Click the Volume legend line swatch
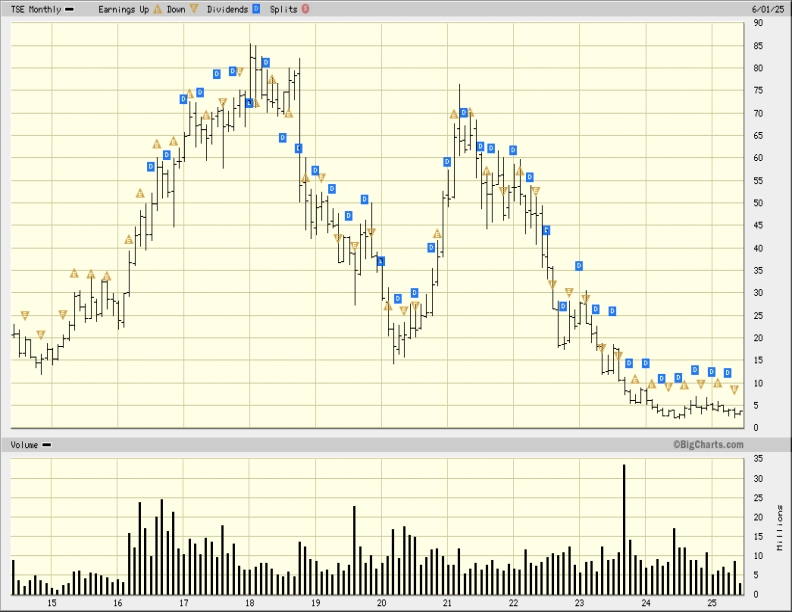This screenshot has height=612, width=792. point(47,443)
